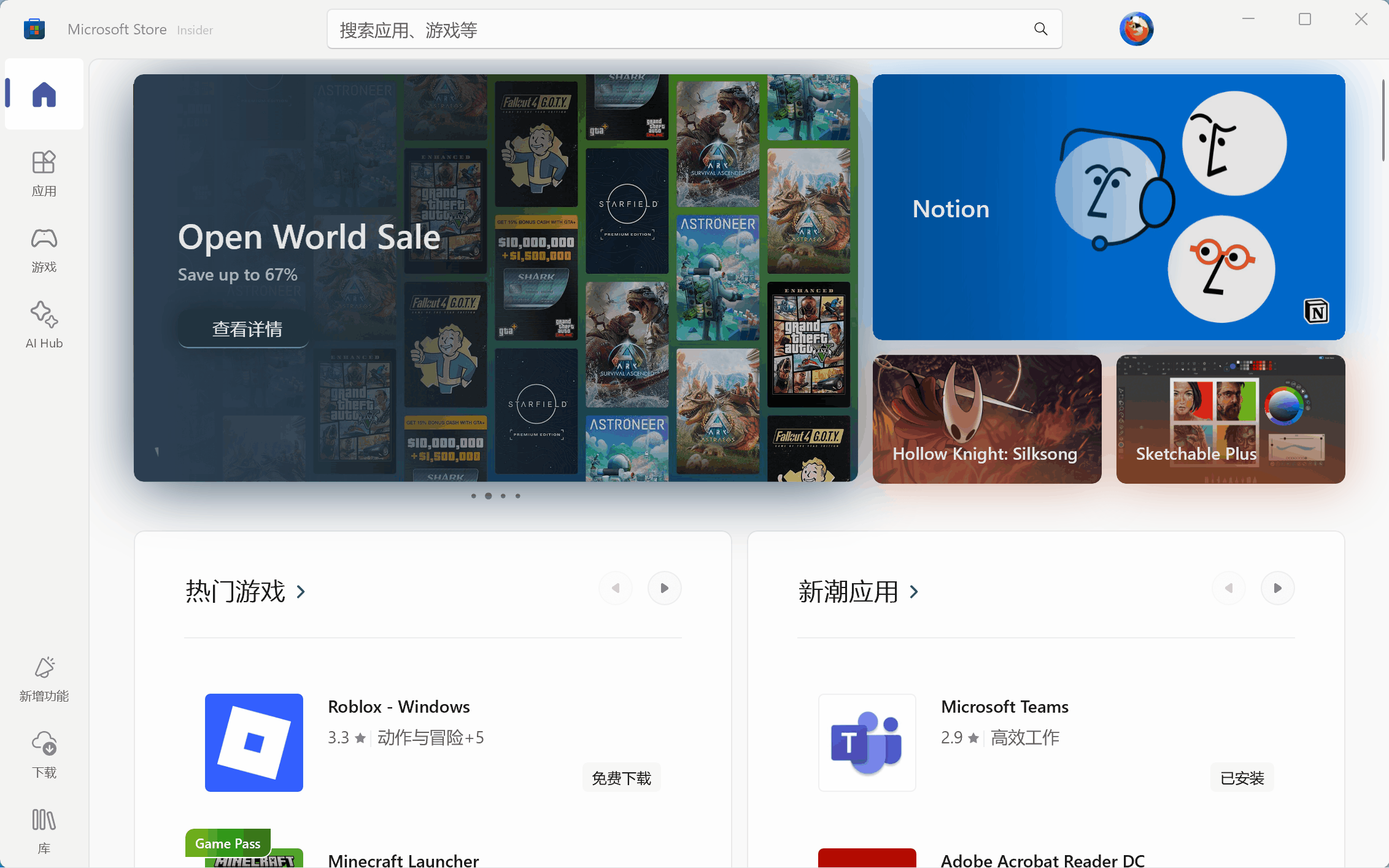Viewport: 1389px width, 868px height.
Task: Close the Microsoft Store window
Action: [1361, 19]
